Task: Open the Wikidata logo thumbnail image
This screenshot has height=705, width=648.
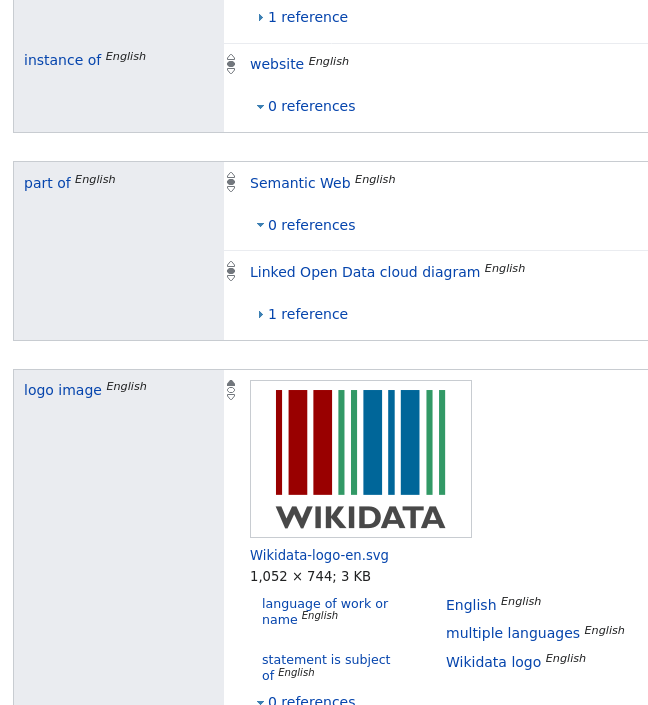Action: tap(360, 459)
